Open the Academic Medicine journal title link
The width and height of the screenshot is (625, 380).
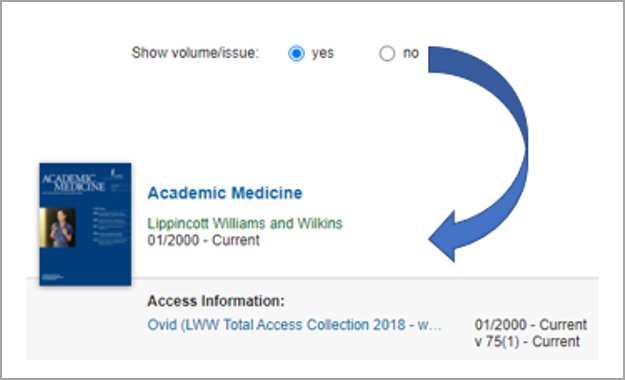click(x=225, y=193)
